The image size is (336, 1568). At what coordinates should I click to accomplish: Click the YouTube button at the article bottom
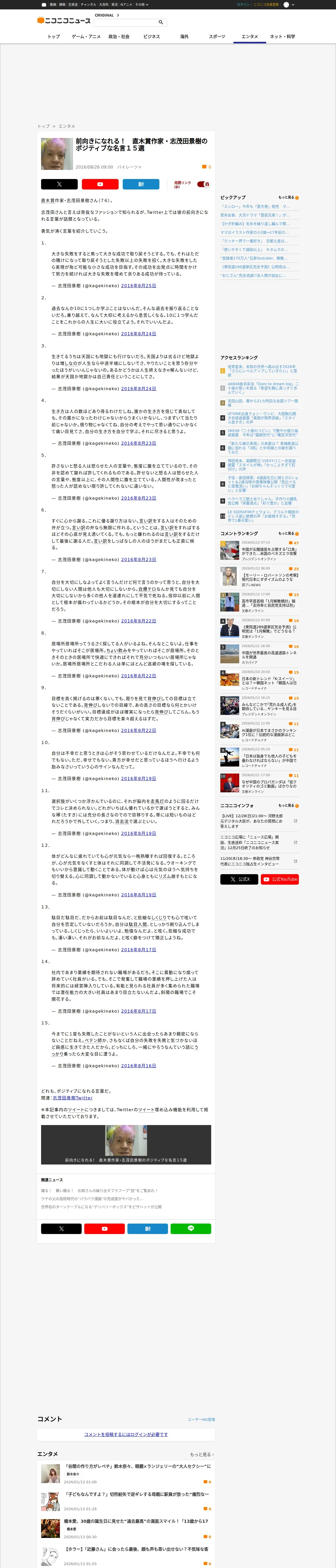click(104, 1228)
